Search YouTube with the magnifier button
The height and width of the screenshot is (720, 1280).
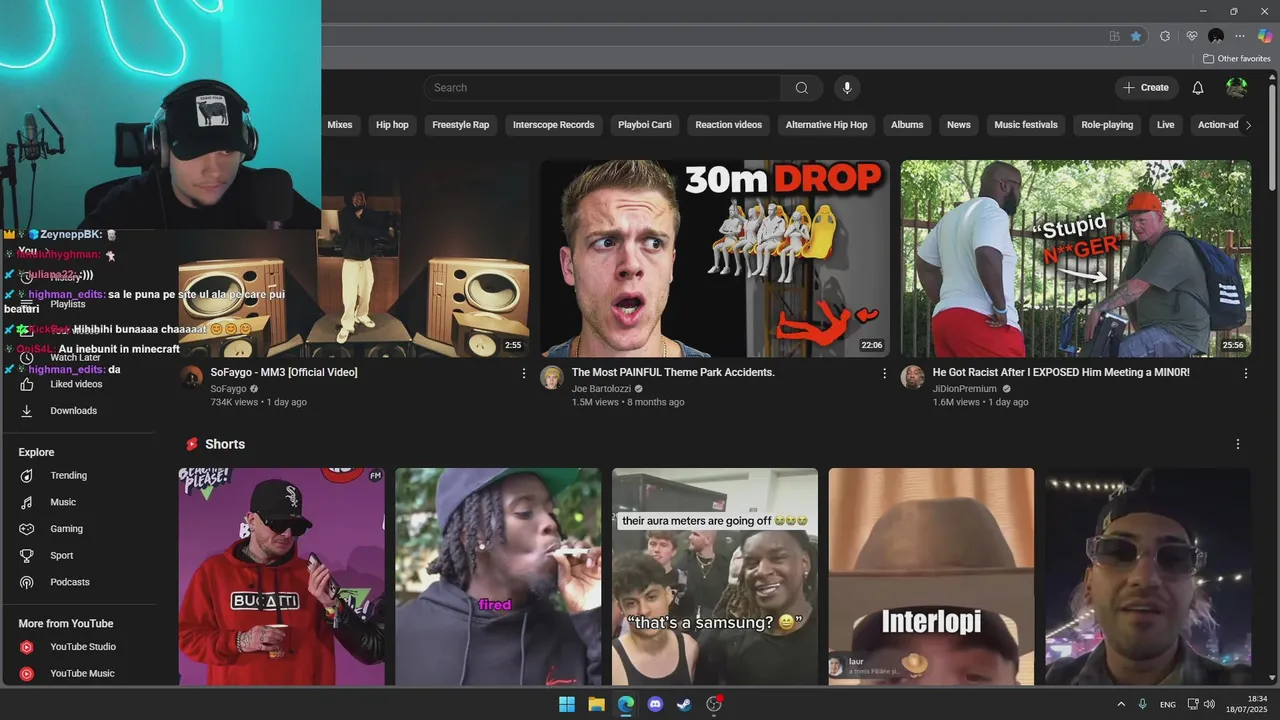click(x=801, y=88)
